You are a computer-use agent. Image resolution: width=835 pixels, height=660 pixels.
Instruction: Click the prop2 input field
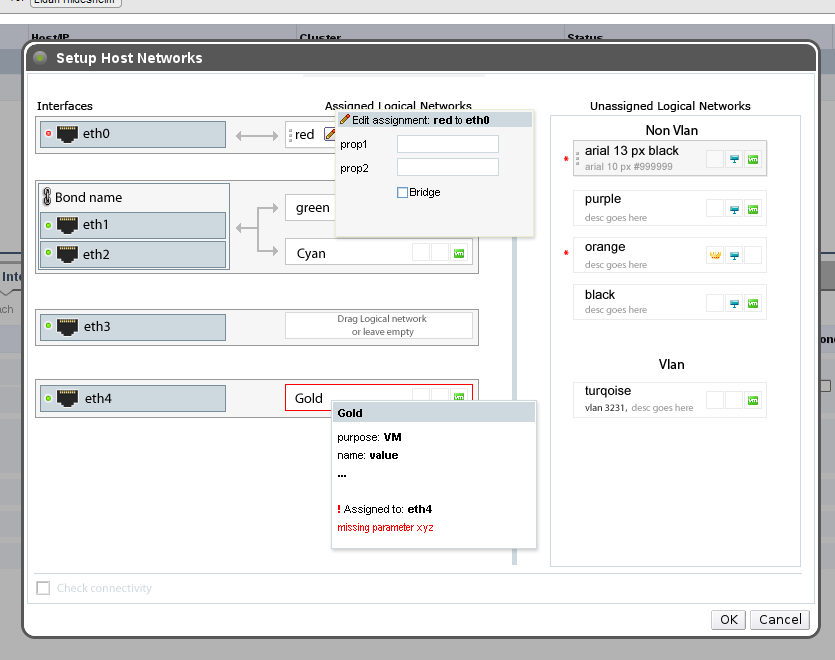point(448,168)
